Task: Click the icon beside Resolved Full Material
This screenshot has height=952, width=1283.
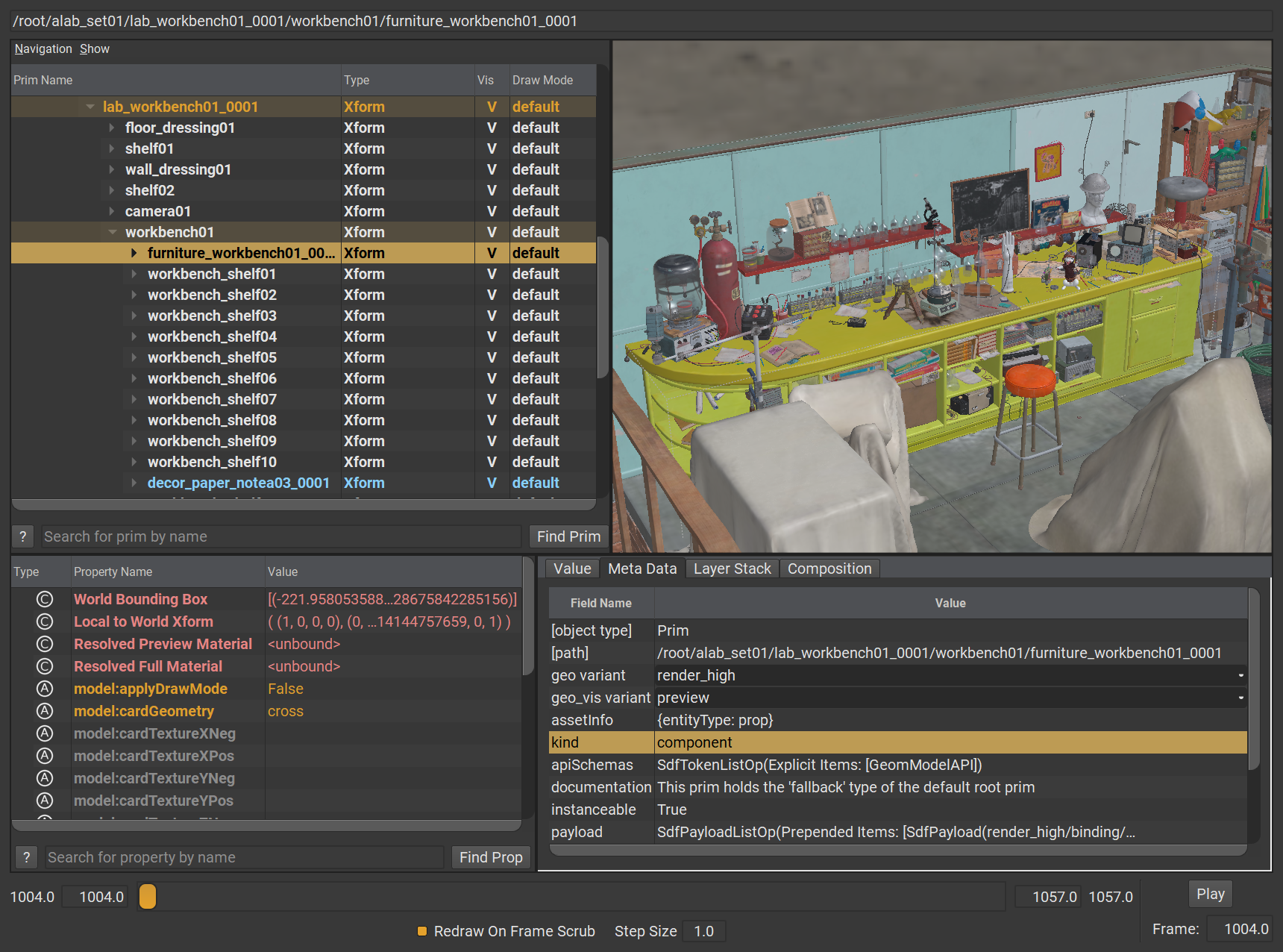Action: [45, 666]
